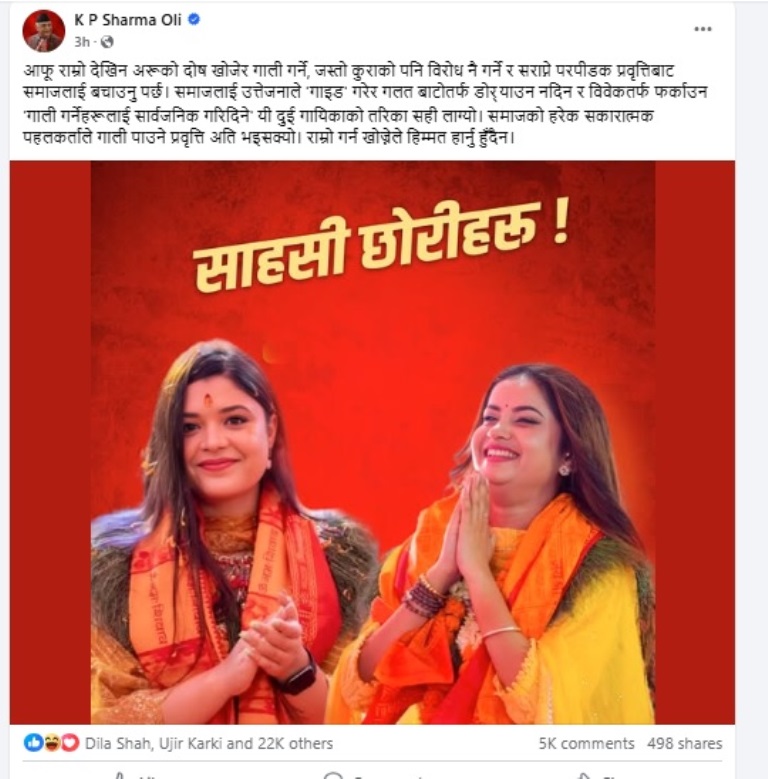View the 498 shares list

pyautogui.click(x=685, y=743)
